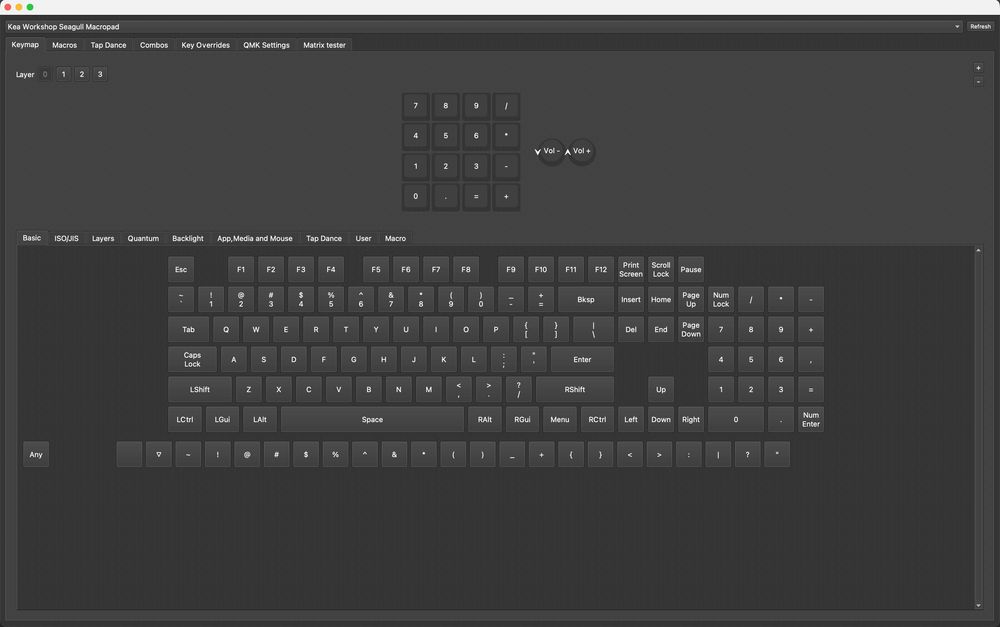The width and height of the screenshot is (1000, 627).
Task: Open the Kea Workshop Seagull Macropad dropdown
Action: (483, 27)
